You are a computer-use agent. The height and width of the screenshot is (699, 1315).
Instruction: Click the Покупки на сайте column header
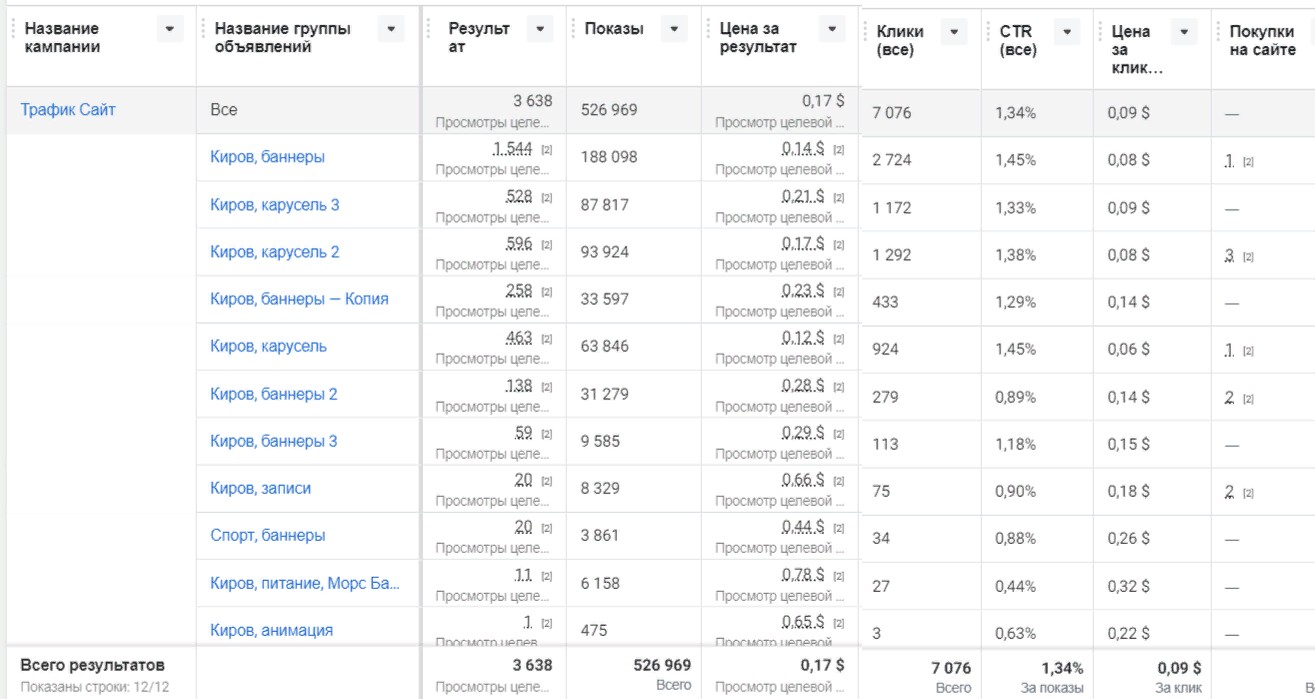pyautogui.click(x=1260, y=42)
